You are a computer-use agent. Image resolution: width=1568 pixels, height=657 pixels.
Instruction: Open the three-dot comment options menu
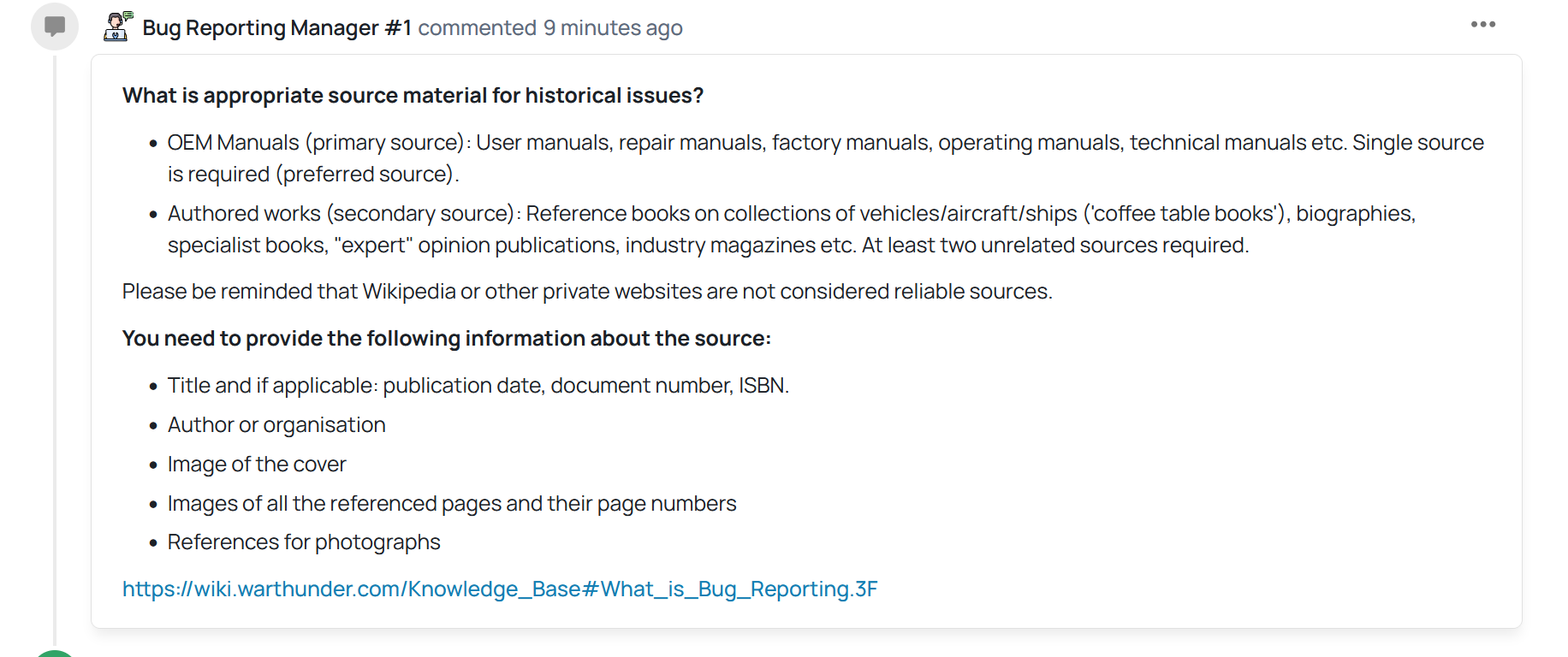pos(1482,25)
